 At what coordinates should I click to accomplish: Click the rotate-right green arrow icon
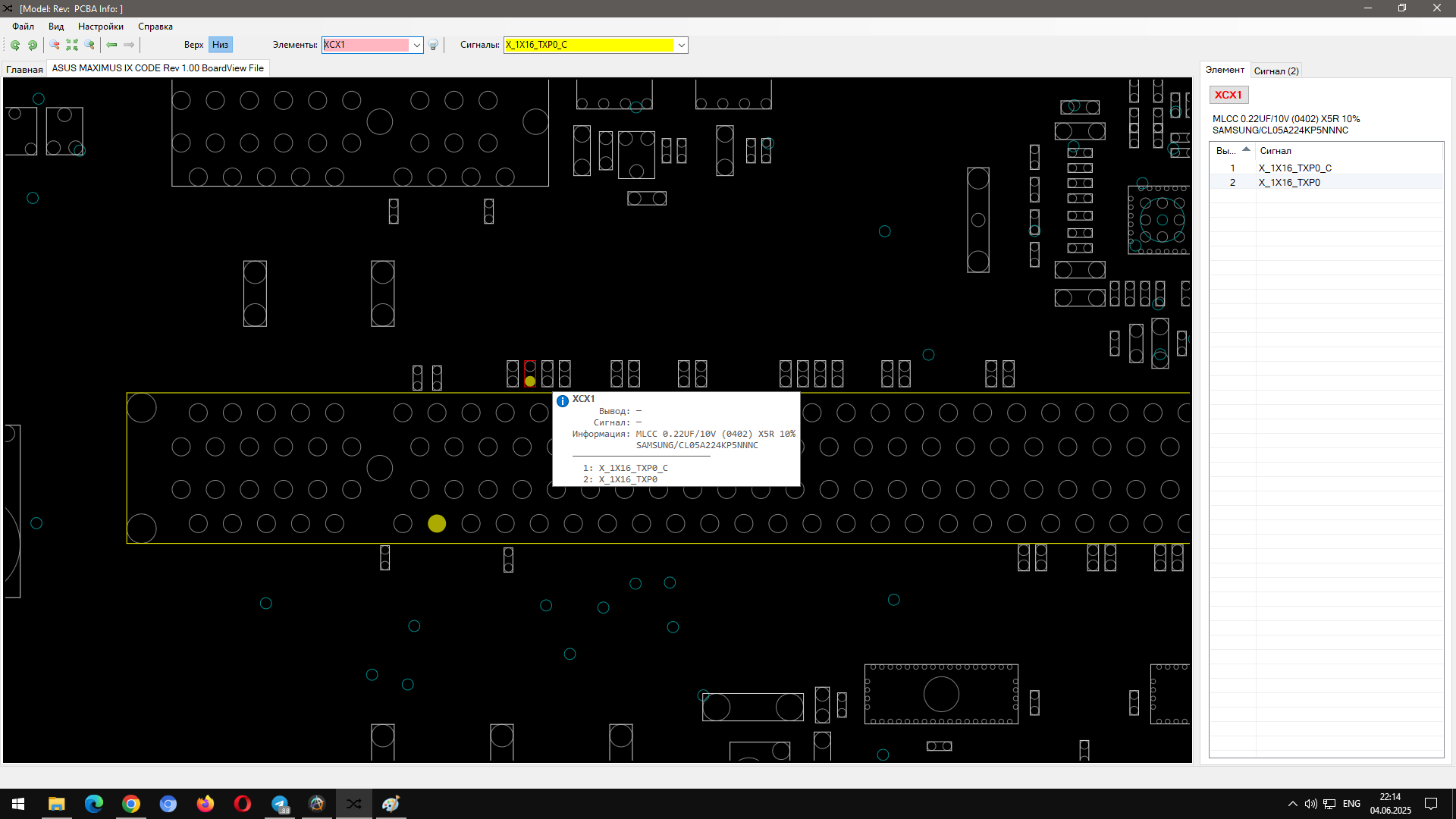pyautogui.click(x=33, y=45)
